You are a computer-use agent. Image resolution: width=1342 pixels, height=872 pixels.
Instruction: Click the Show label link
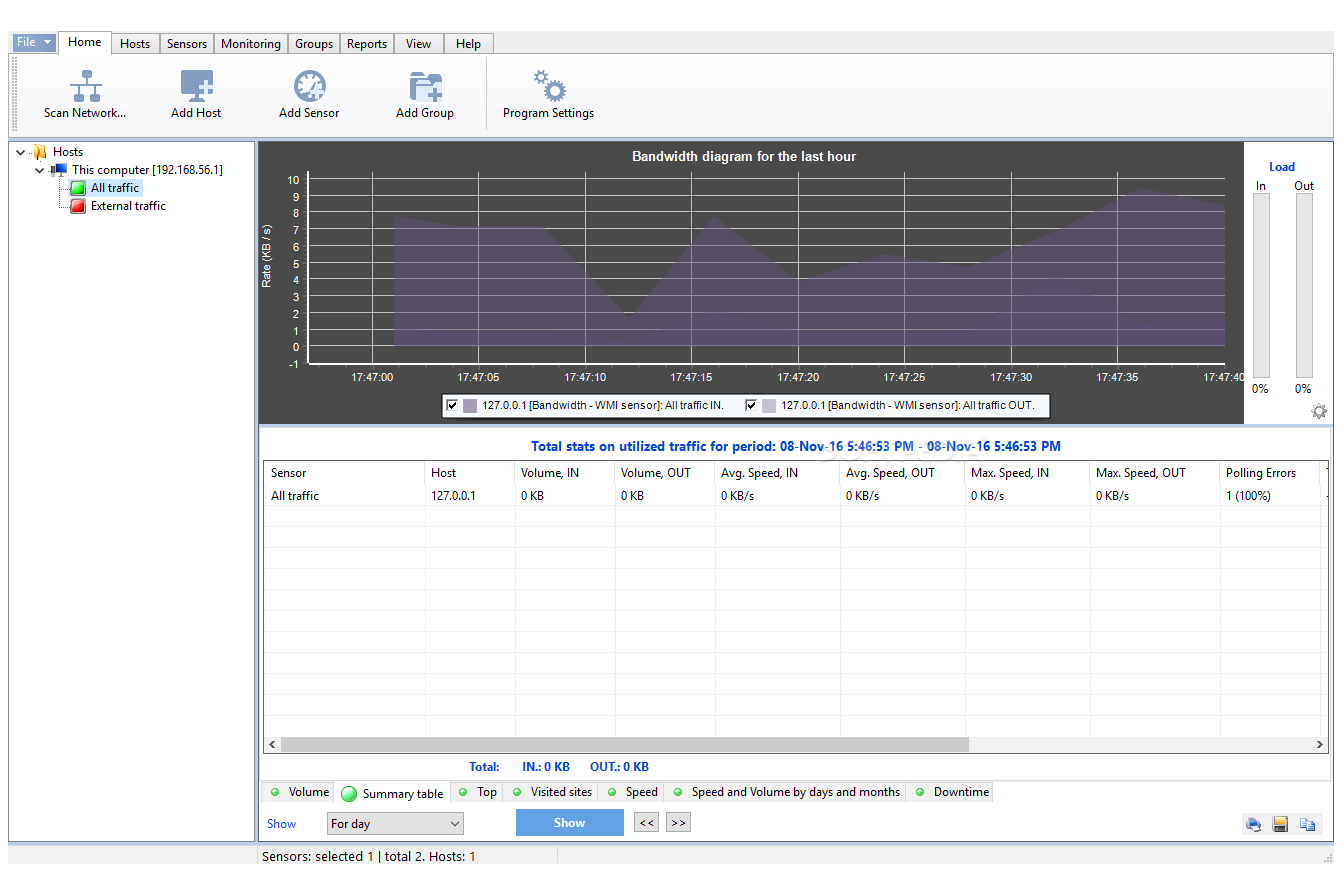tap(281, 824)
